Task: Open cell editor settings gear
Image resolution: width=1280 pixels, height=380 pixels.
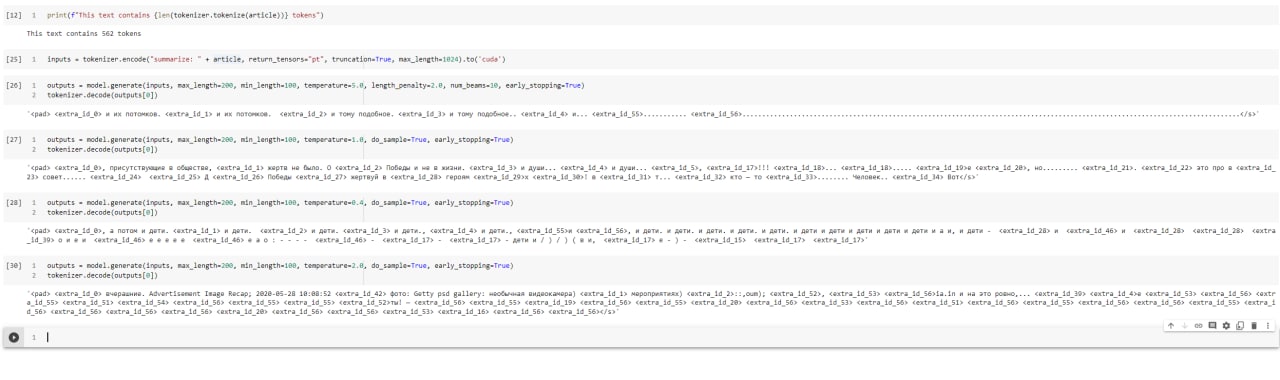Action: [x=1226, y=325]
